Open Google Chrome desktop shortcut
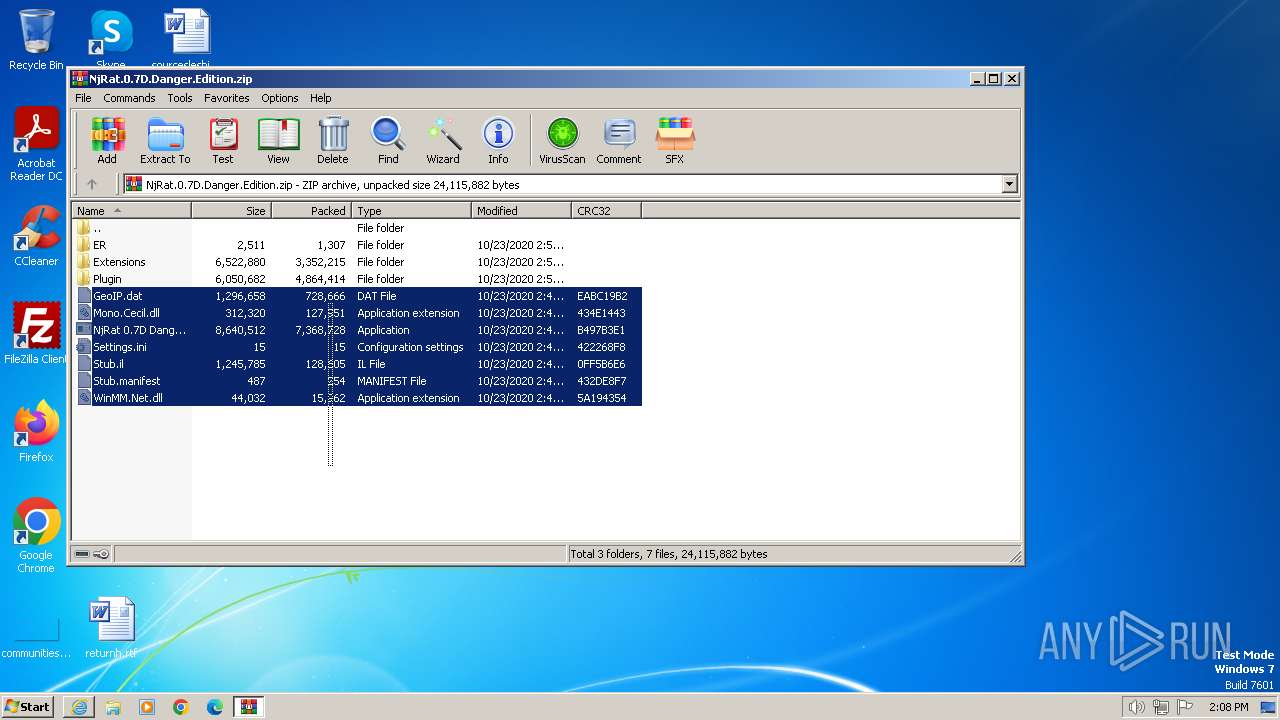The image size is (1280, 720). [36, 536]
